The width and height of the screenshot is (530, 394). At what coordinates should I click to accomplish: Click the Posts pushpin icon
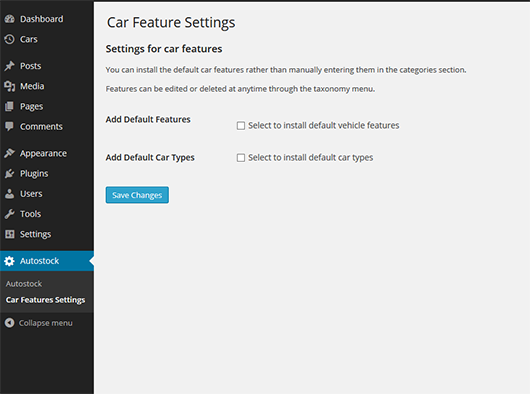tap(9, 66)
